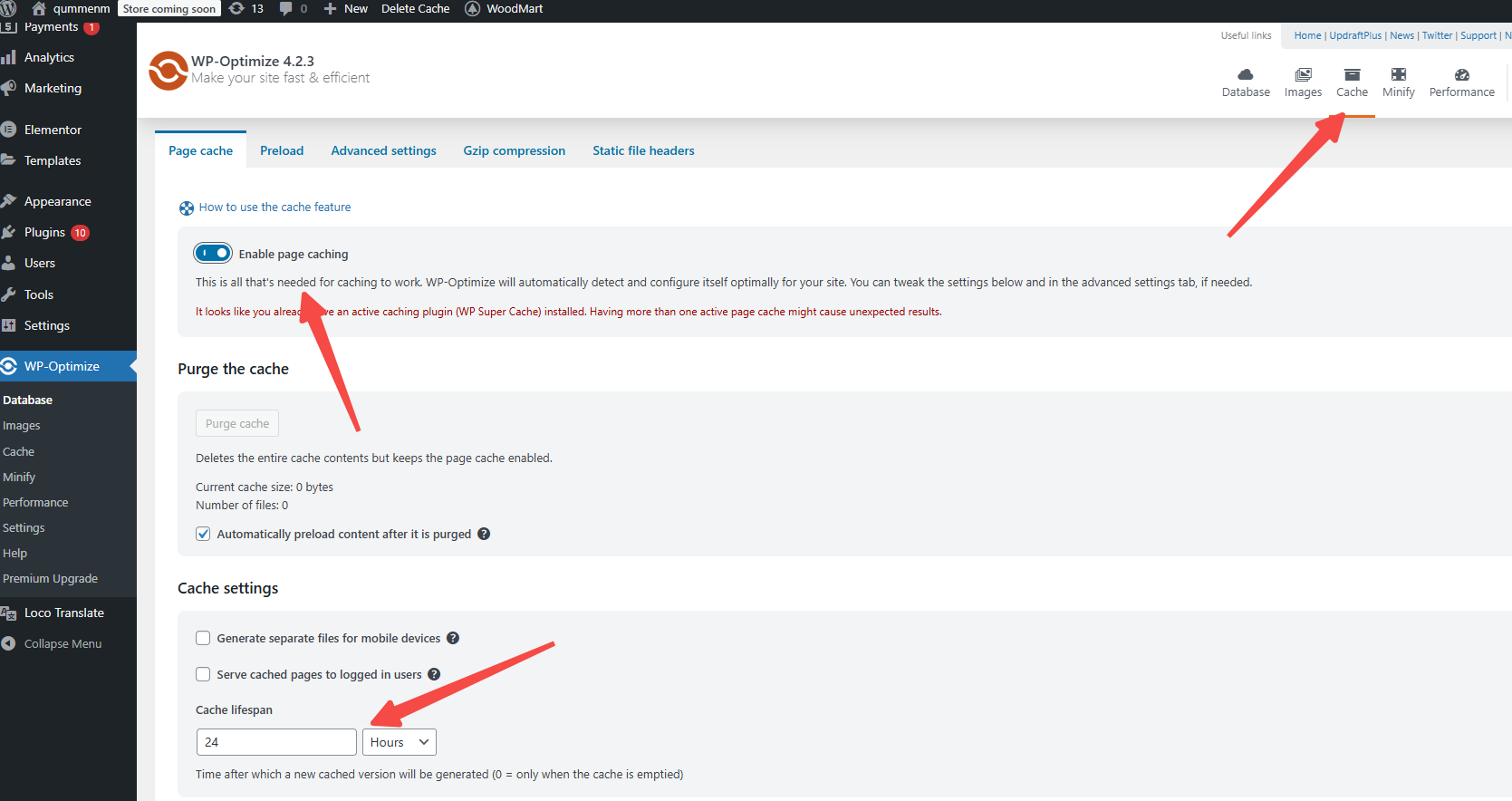Viewport: 1512px width, 801px height.
Task: Click the Analytics bar chart icon
Action: click(x=9, y=57)
